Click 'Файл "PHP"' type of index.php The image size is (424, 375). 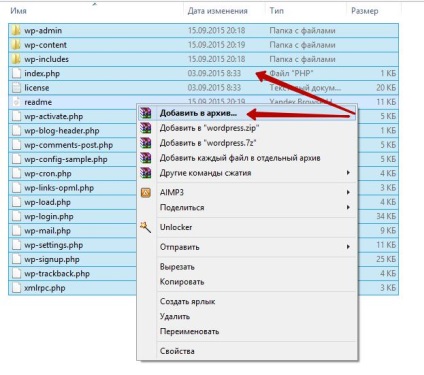click(x=292, y=73)
